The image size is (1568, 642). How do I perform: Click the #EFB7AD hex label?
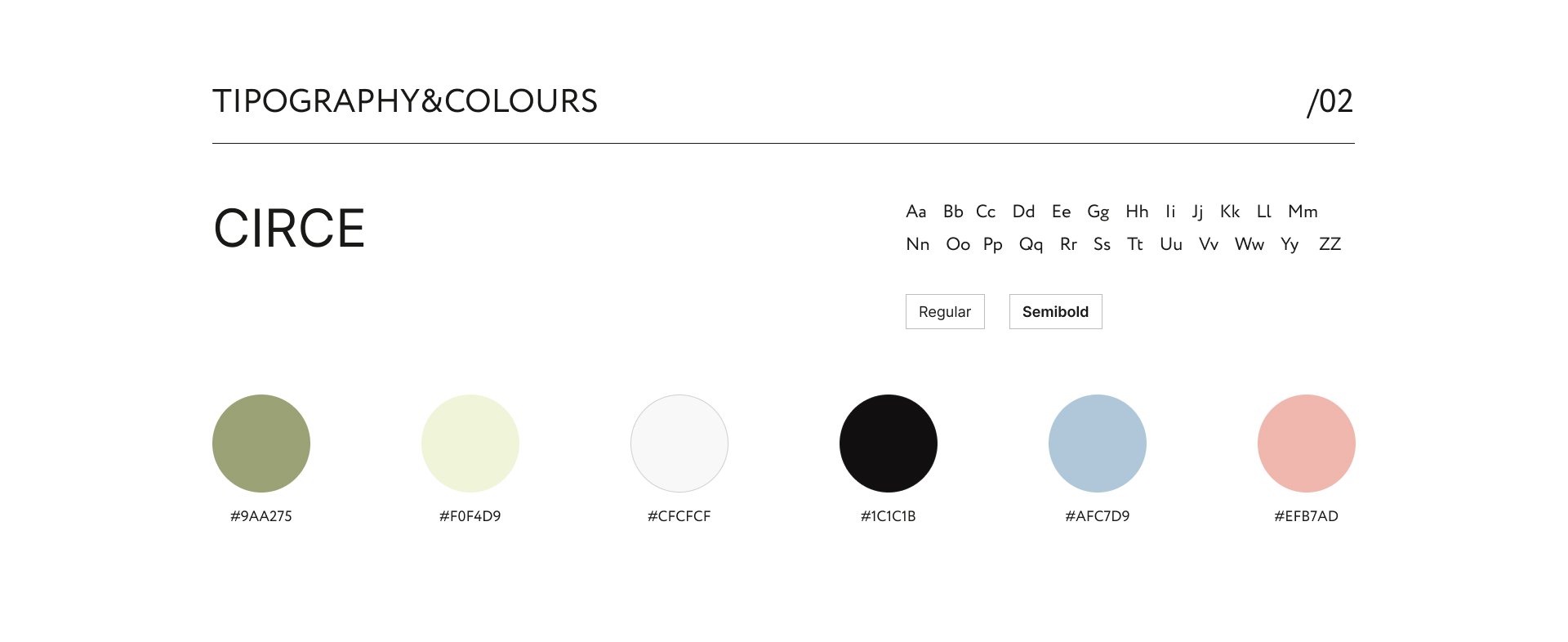pyautogui.click(x=1307, y=516)
